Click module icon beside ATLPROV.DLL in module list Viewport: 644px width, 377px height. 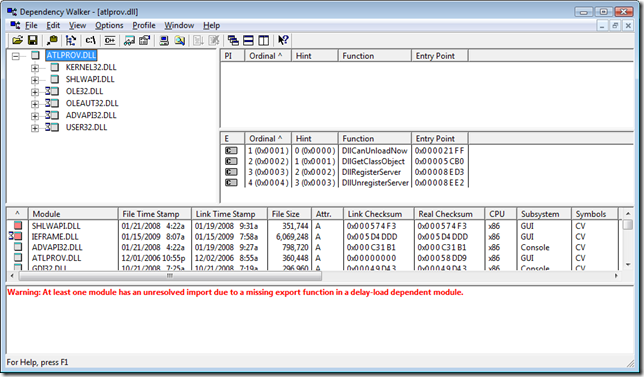tap(18, 257)
